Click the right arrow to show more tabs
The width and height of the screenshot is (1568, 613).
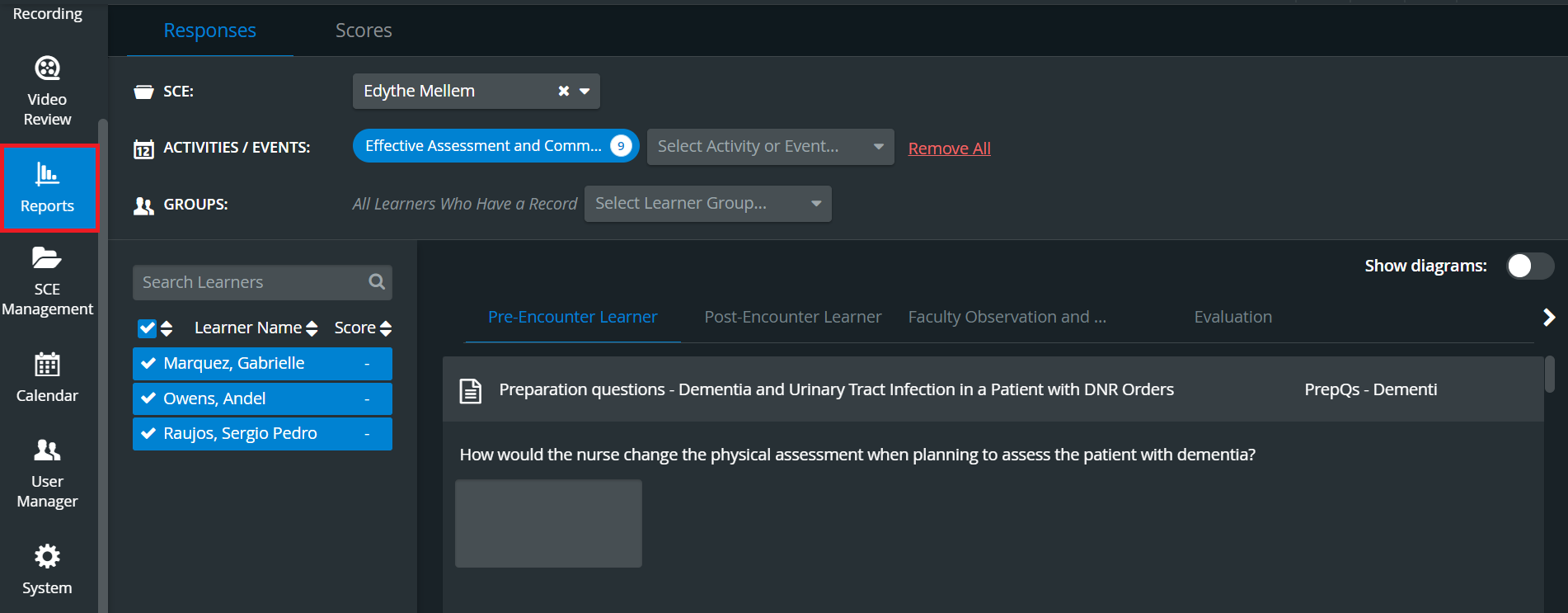coord(1549,317)
